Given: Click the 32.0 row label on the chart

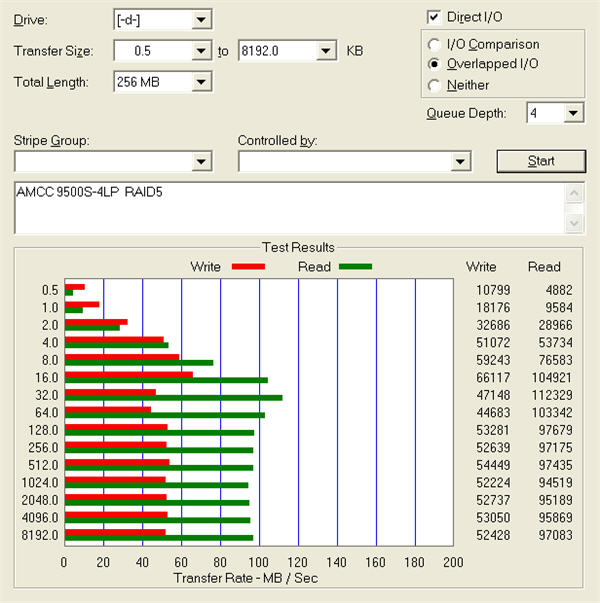Looking at the screenshot, I should click(47, 395).
